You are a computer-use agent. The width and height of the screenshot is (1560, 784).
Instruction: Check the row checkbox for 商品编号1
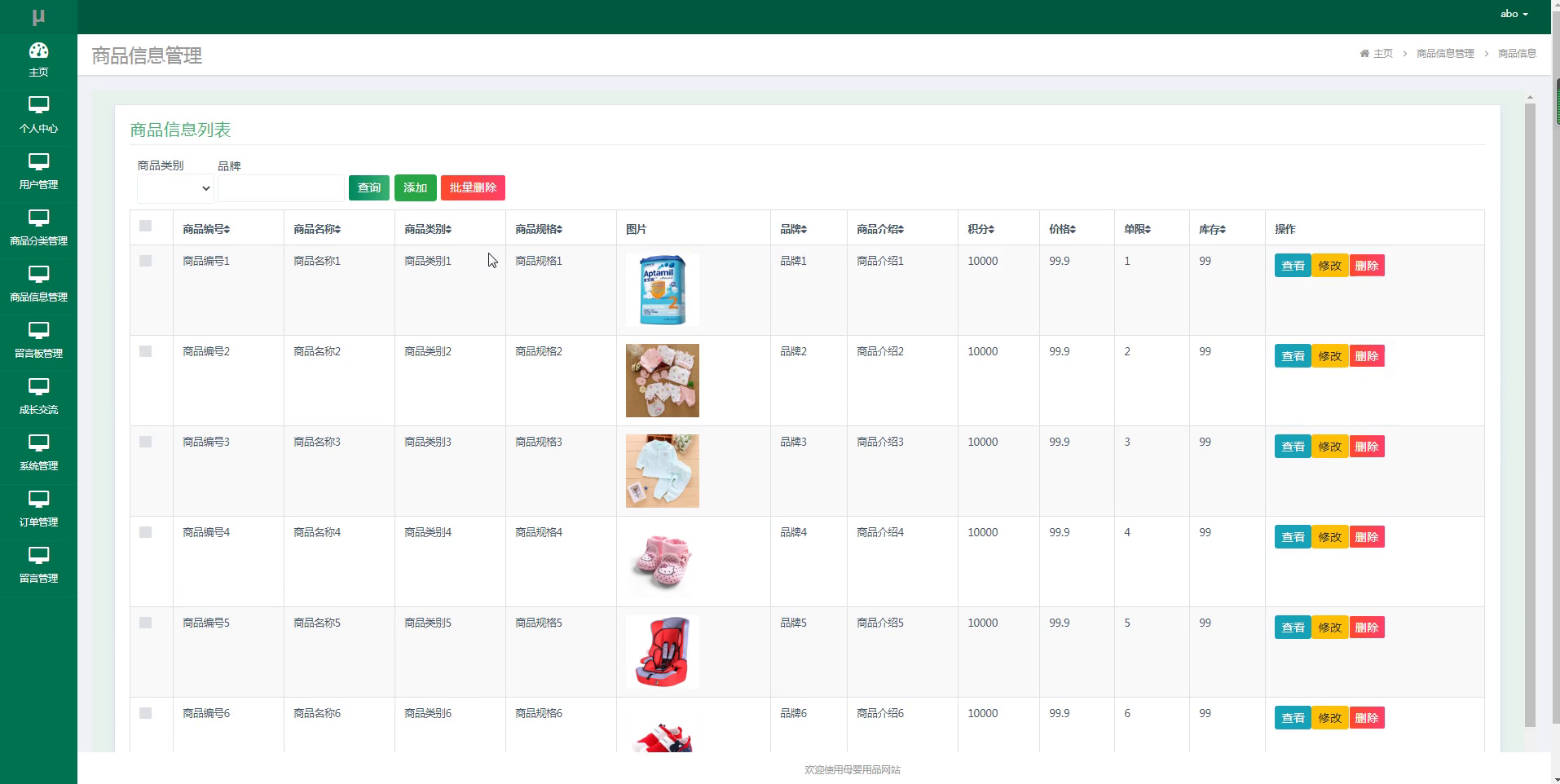point(145,261)
